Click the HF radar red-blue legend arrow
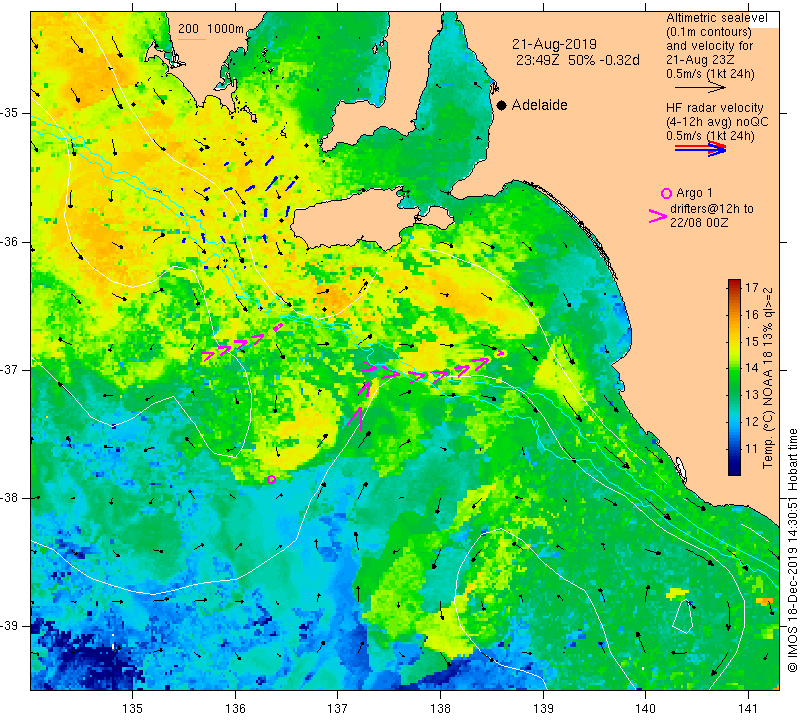 click(x=700, y=149)
